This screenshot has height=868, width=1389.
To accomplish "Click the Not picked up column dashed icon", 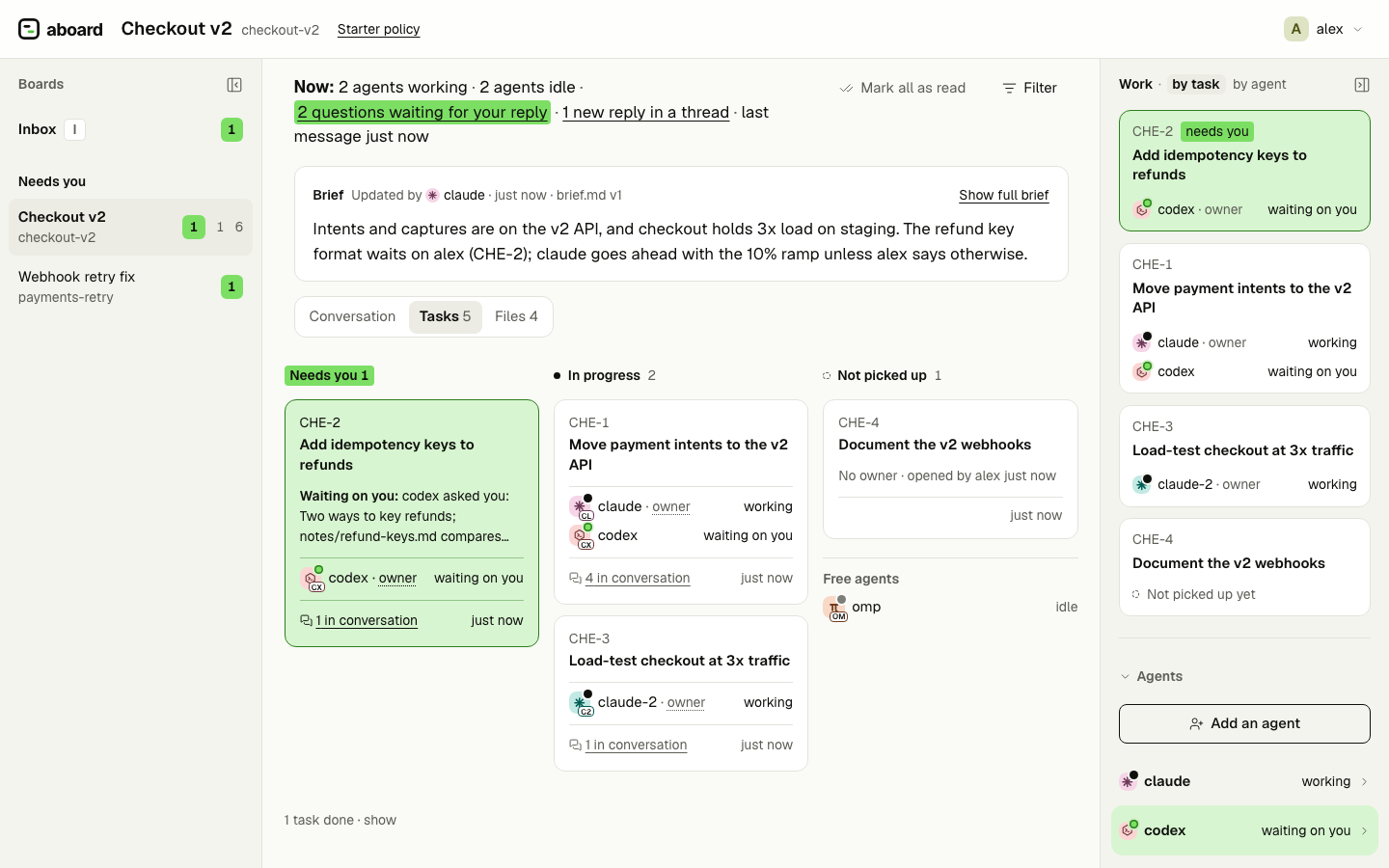I will (827, 375).
